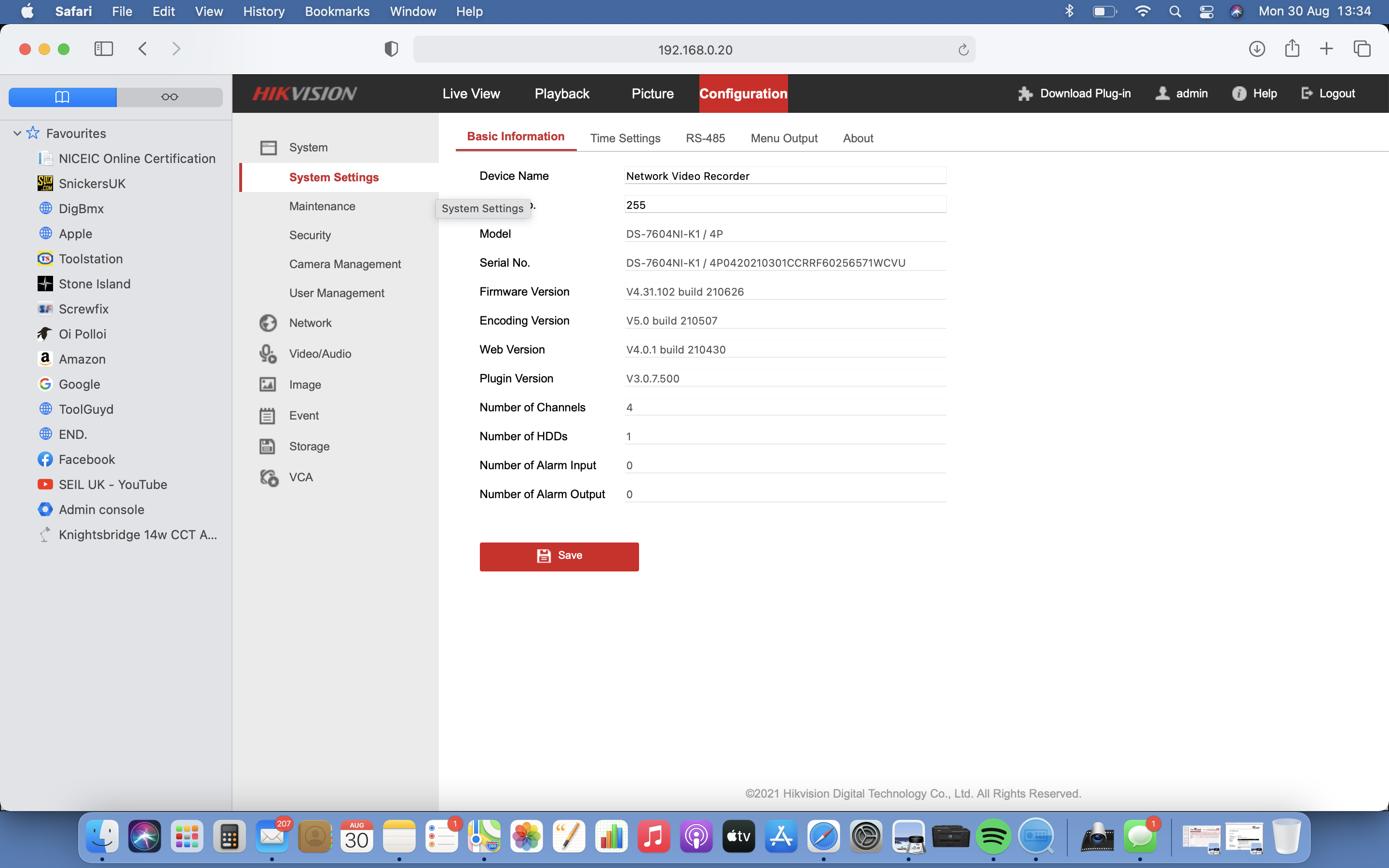Open Video/Audio settings with the microphone icon
The image size is (1389, 868).
[268, 353]
